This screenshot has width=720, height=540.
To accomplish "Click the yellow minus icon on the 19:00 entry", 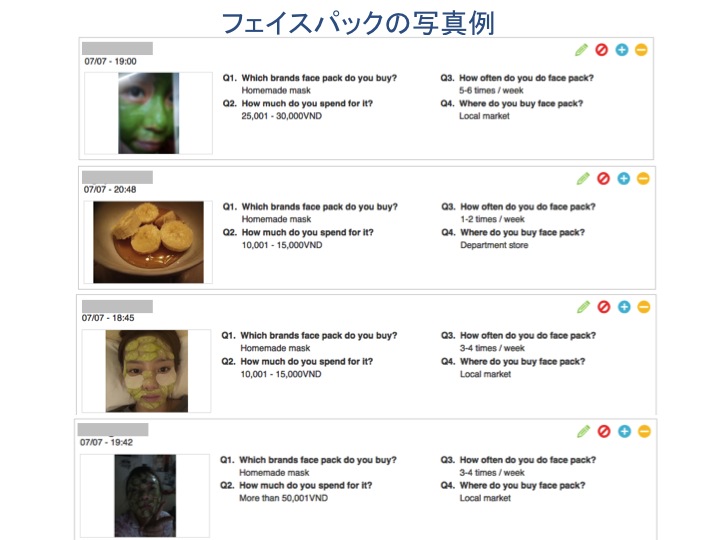I will tap(641, 50).
